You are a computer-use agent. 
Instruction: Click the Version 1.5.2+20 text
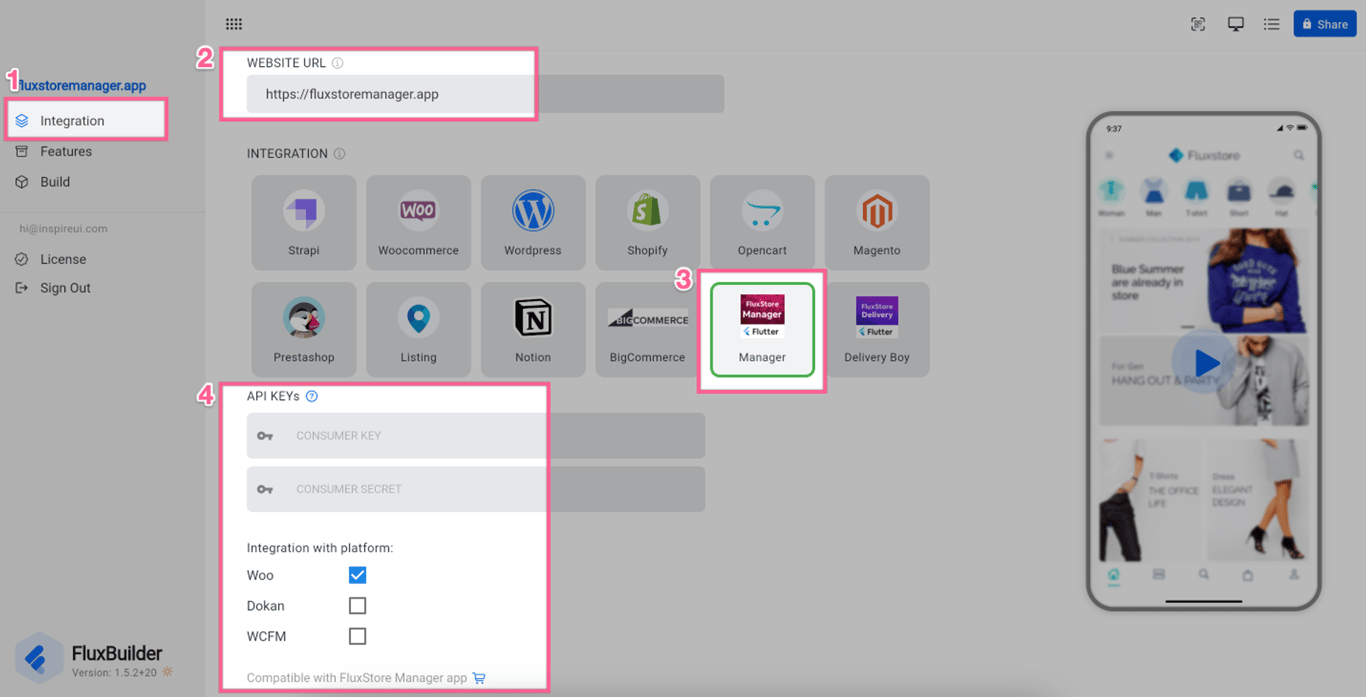click(x=114, y=673)
